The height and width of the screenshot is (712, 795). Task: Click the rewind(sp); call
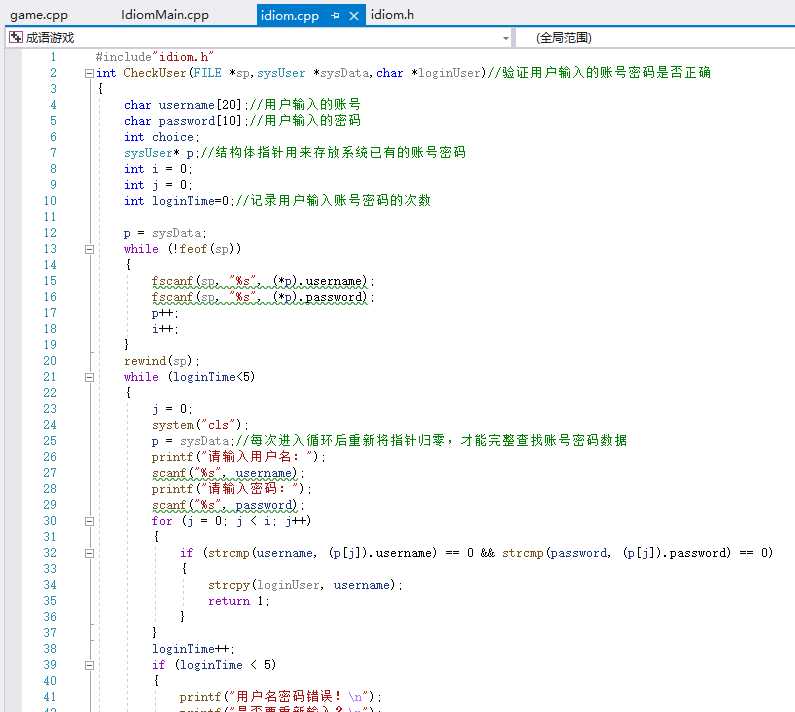(x=162, y=361)
